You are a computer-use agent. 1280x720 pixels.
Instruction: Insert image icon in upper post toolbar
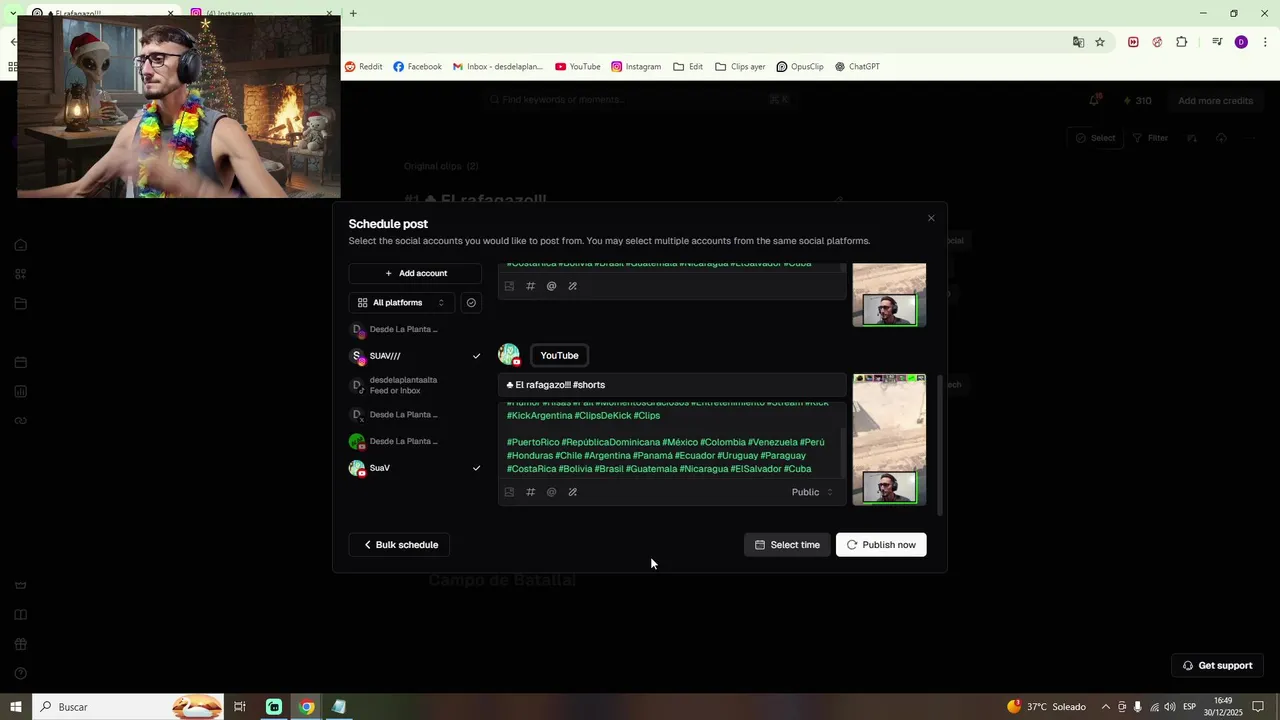pyautogui.click(x=509, y=286)
